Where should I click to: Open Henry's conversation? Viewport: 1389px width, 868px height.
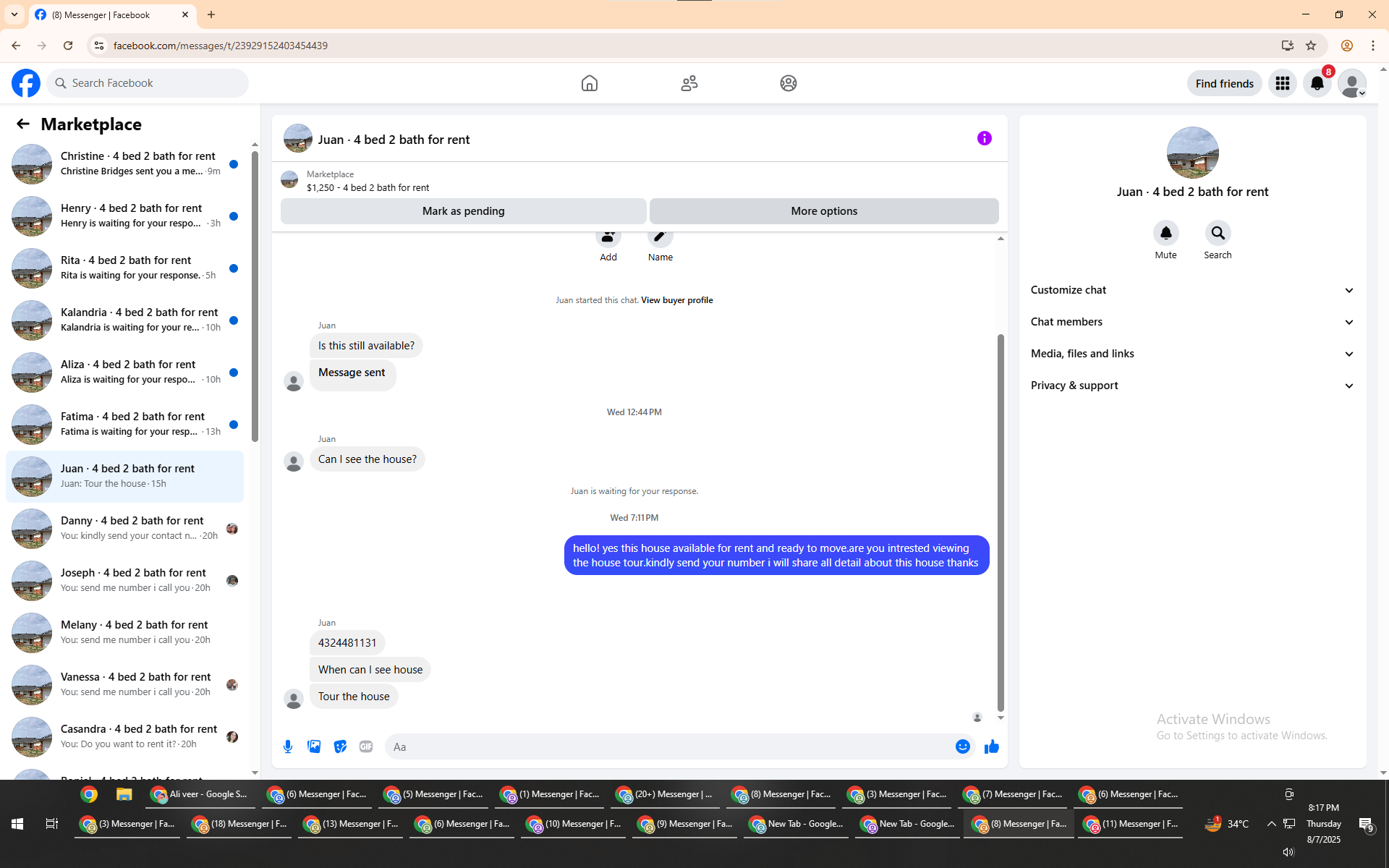pyautogui.click(x=124, y=216)
